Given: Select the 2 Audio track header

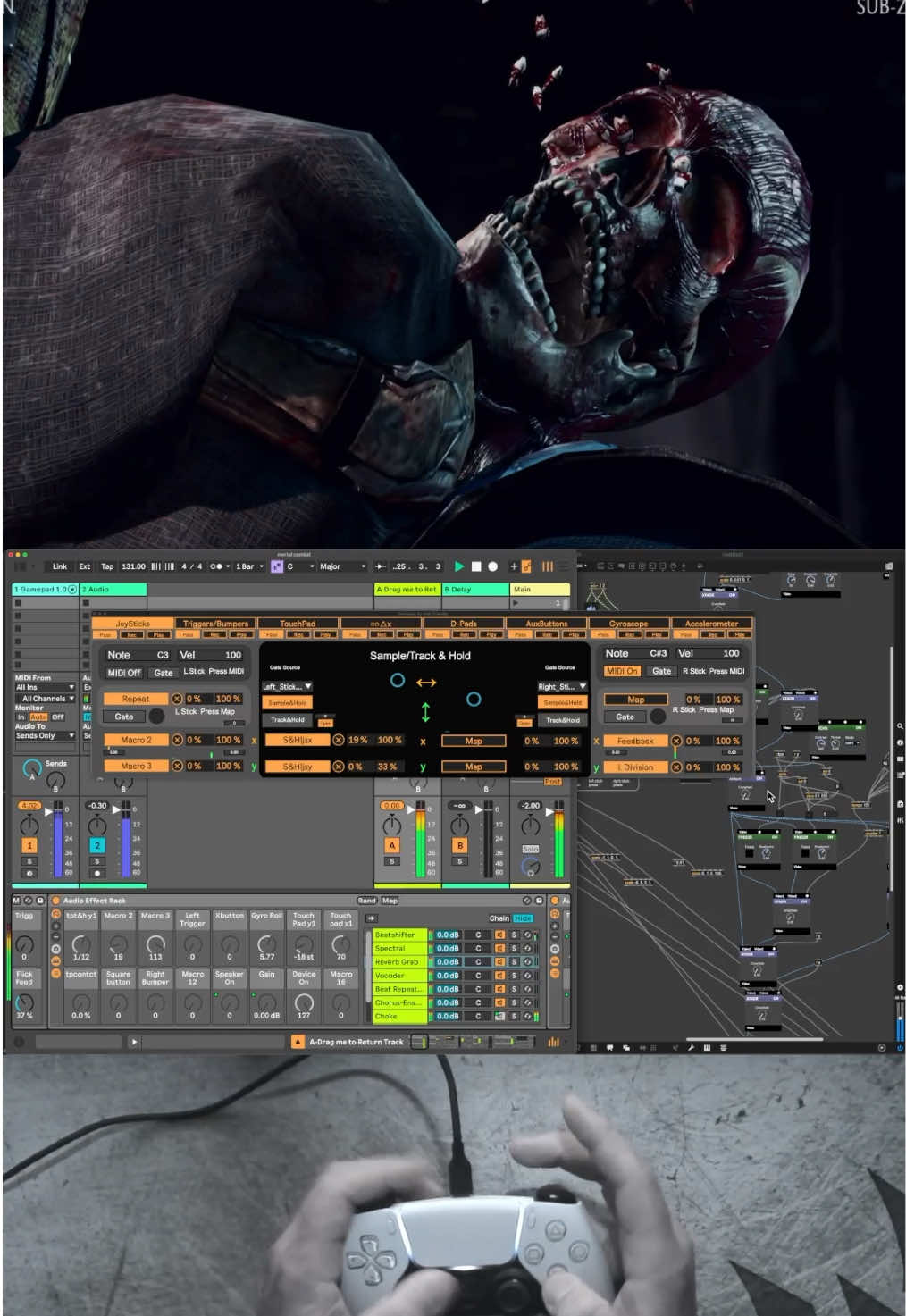Looking at the screenshot, I should click(x=113, y=590).
